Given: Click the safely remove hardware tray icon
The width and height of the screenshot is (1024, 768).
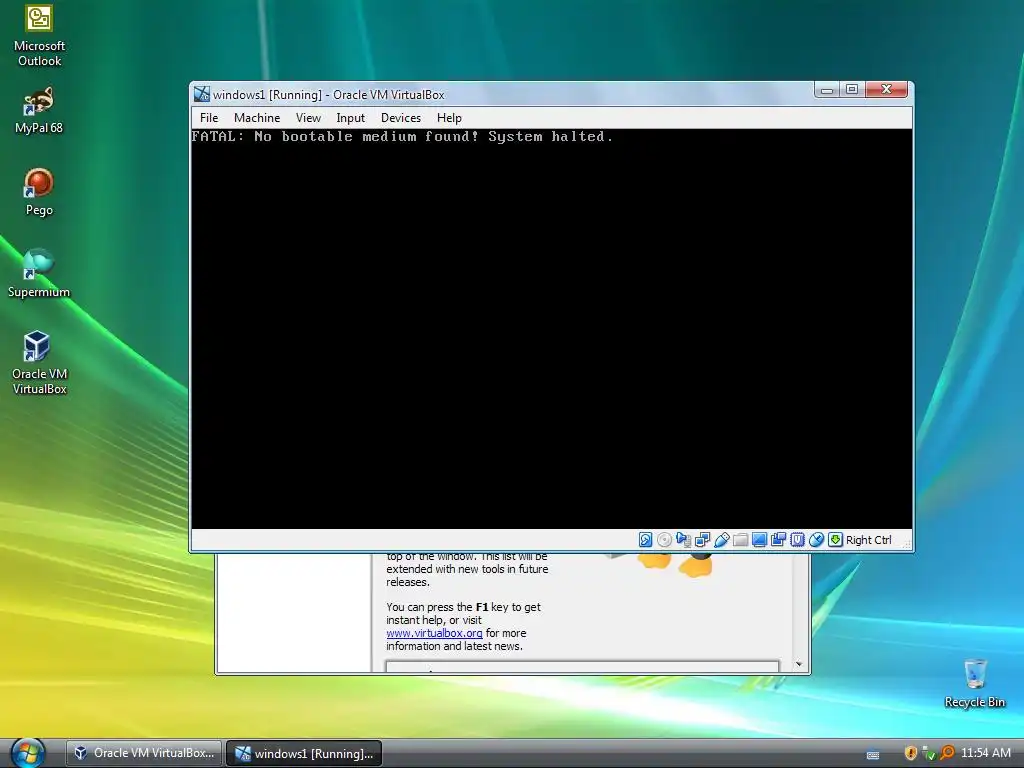Looking at the screenshot, I should pos(929,753).
